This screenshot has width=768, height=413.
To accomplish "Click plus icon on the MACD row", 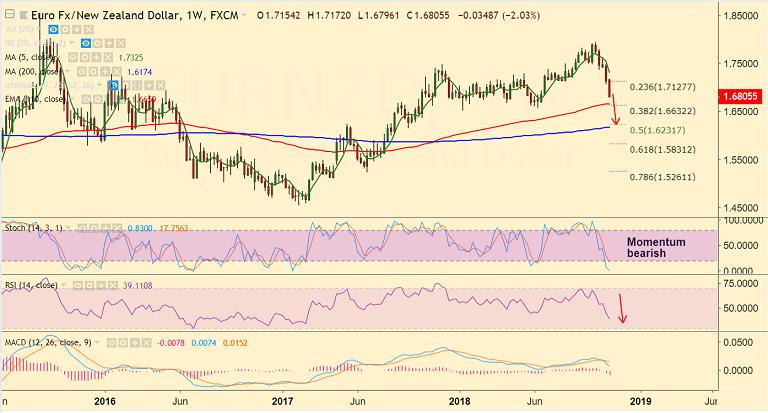I will [x=135, y=342].
